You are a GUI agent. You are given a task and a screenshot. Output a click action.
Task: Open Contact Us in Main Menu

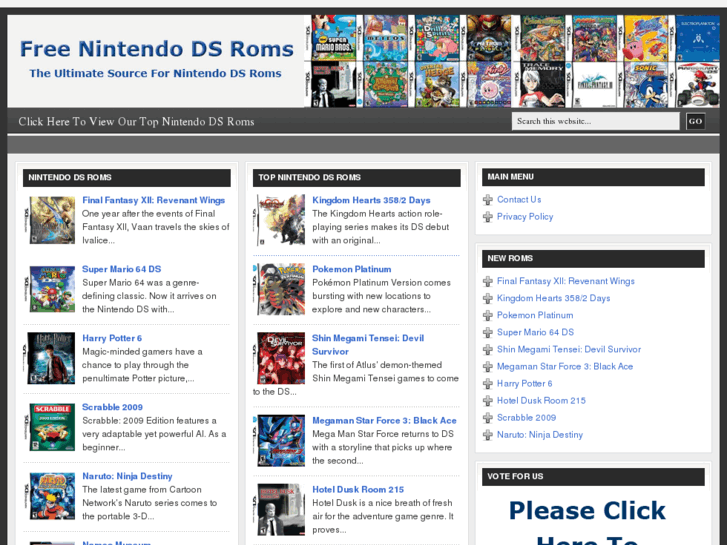(519, 199)
